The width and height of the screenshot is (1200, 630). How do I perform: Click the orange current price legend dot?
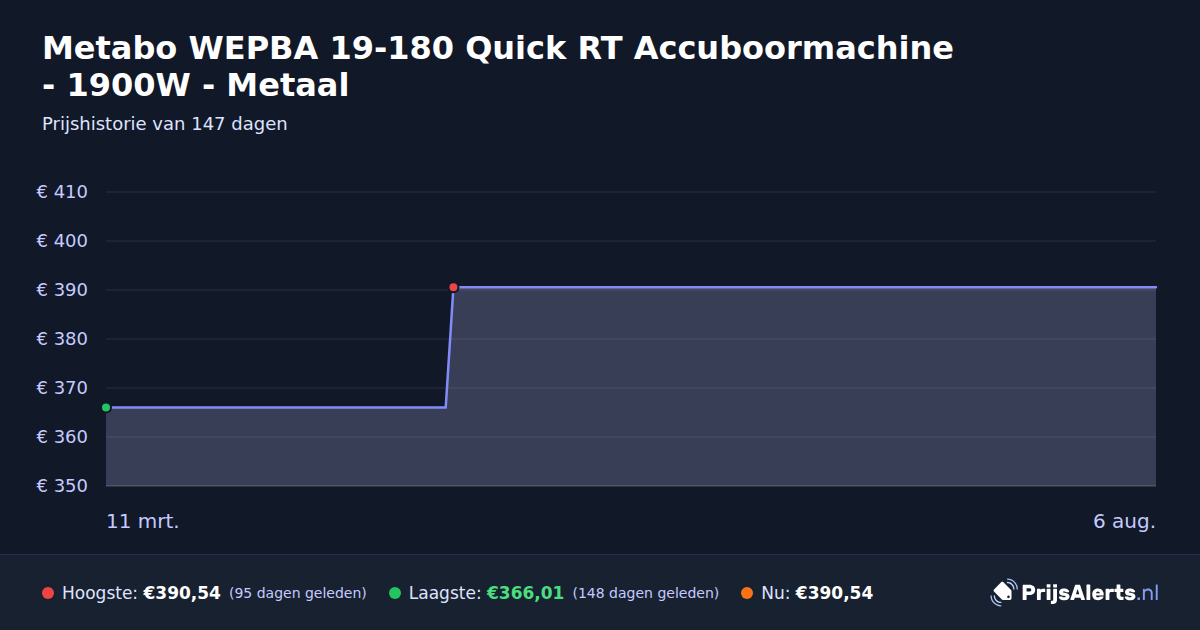click(747, 593)
